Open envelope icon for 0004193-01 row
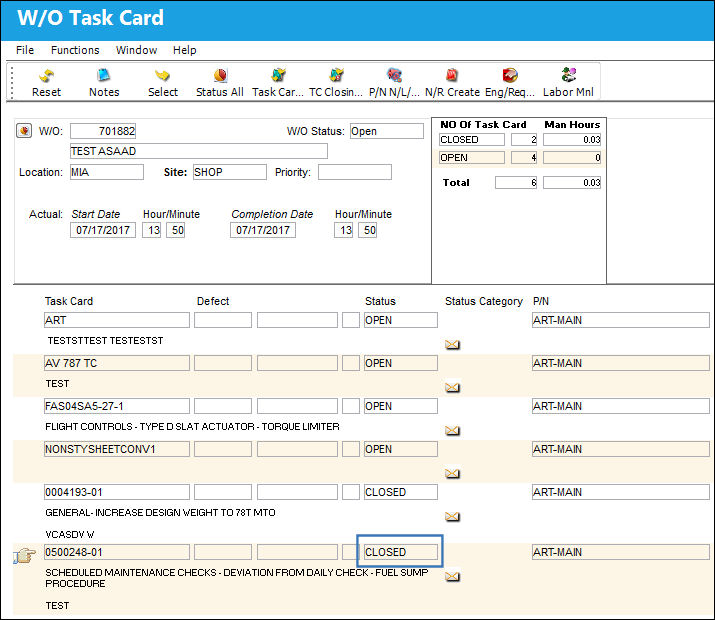 452,516
